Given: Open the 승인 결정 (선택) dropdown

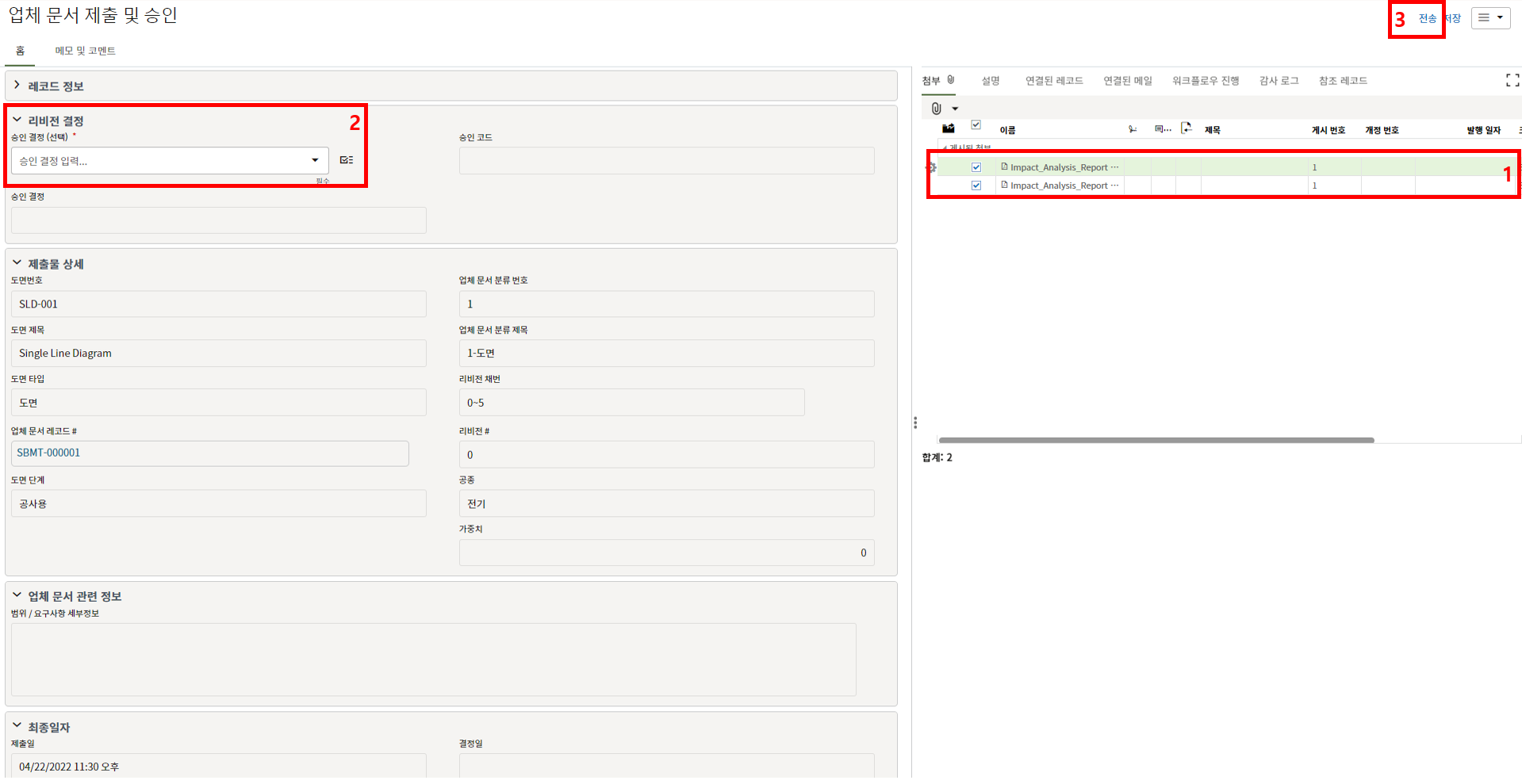Looking at the screenshot, I should (170, 161).
